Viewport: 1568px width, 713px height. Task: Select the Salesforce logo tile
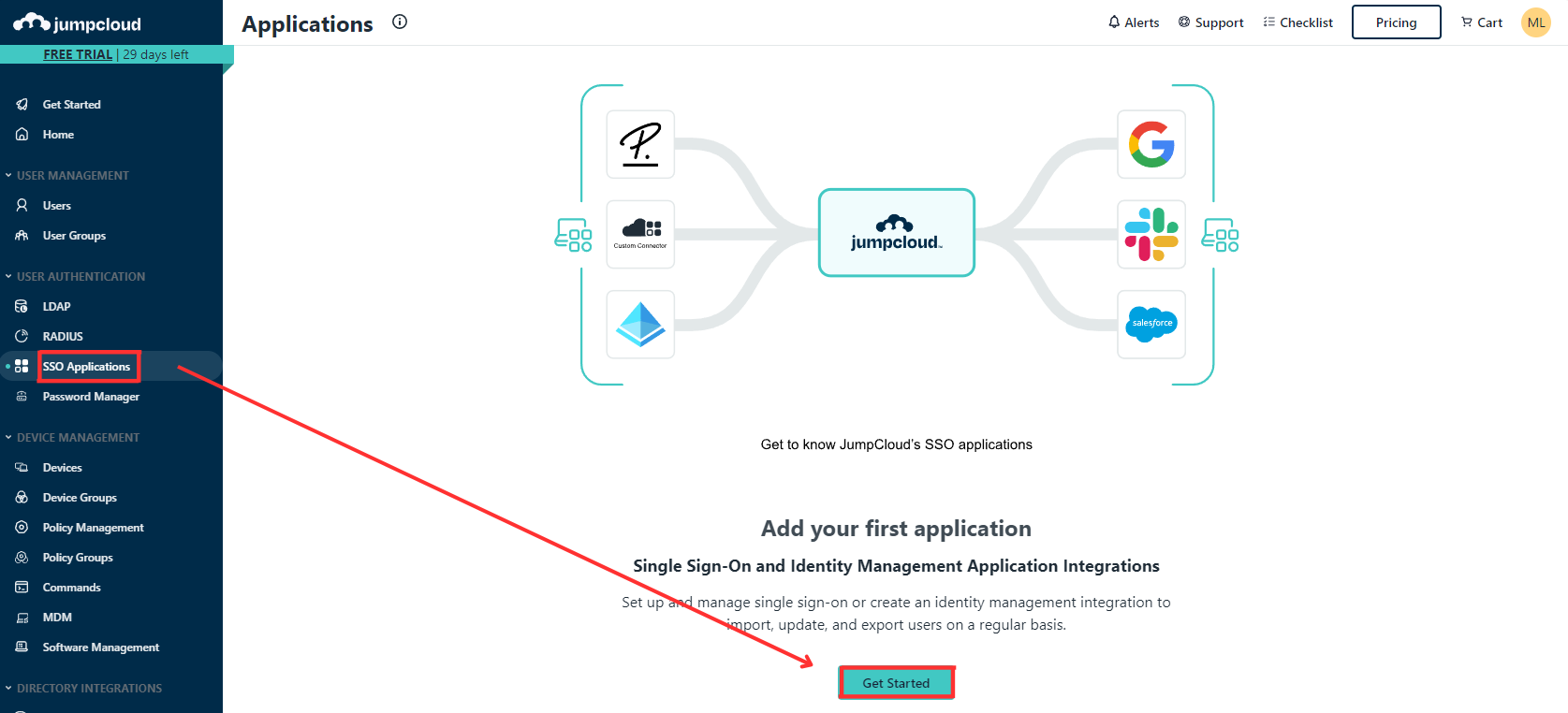click(x=1150, y=325)
